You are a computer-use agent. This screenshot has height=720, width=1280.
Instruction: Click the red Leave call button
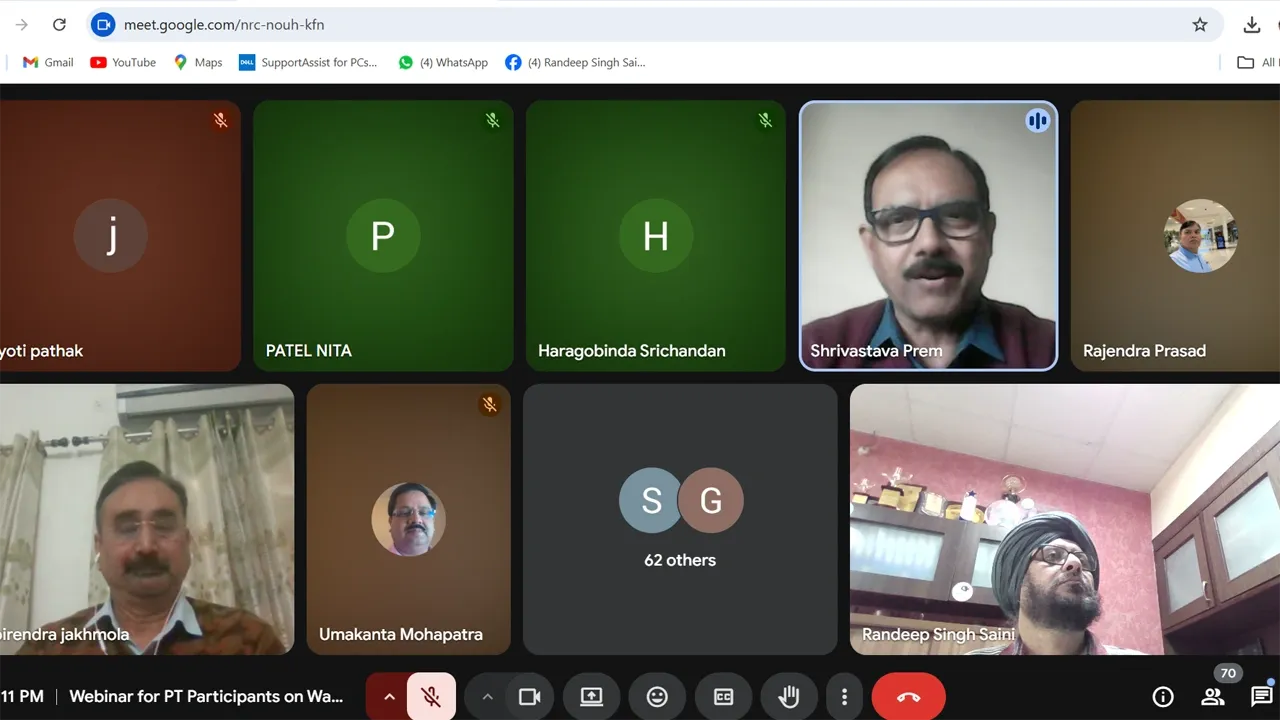click(x=908, y=697)
